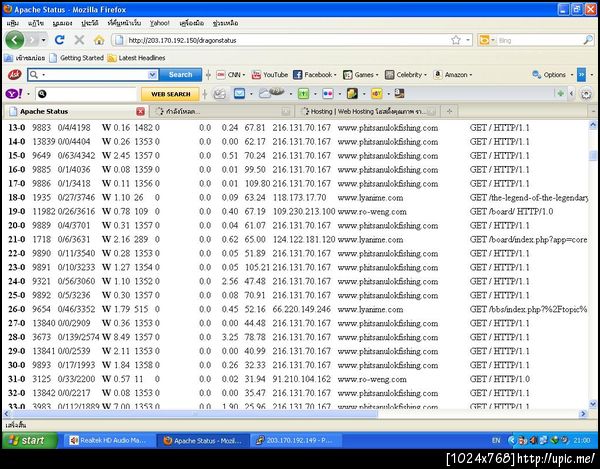Click the scroll down arrow
Viewport: 600px width, 469px height.
[x=593, y=403]
